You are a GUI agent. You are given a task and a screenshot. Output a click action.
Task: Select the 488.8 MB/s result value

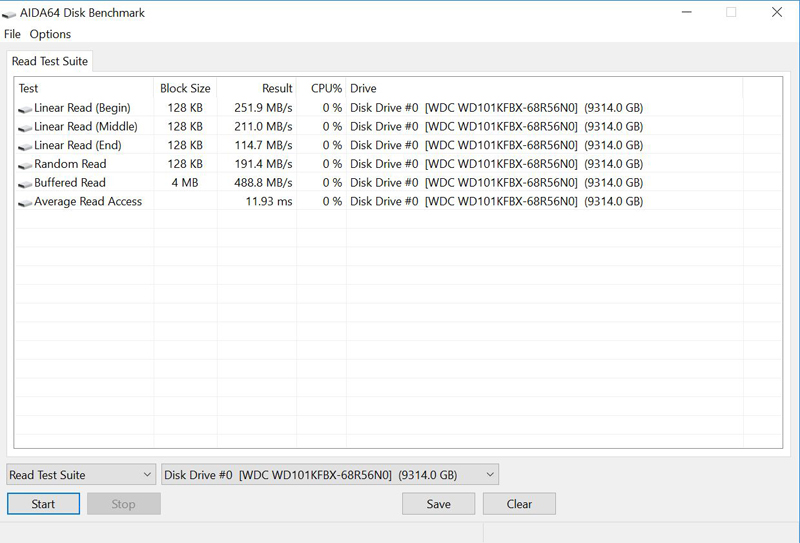263,183
